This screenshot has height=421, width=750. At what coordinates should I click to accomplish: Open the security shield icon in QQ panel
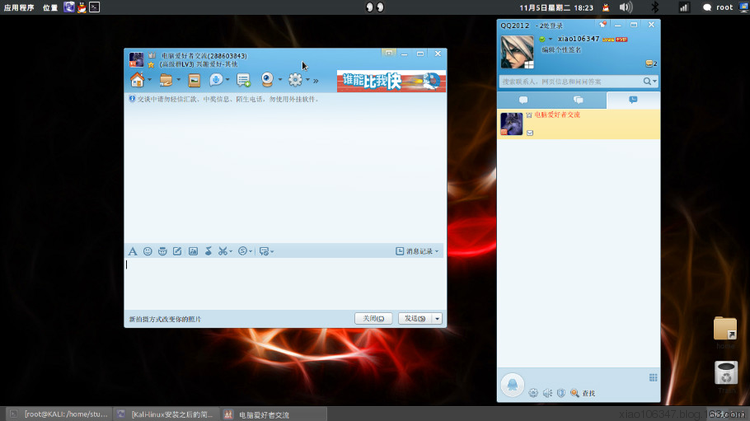coord(561,393)
